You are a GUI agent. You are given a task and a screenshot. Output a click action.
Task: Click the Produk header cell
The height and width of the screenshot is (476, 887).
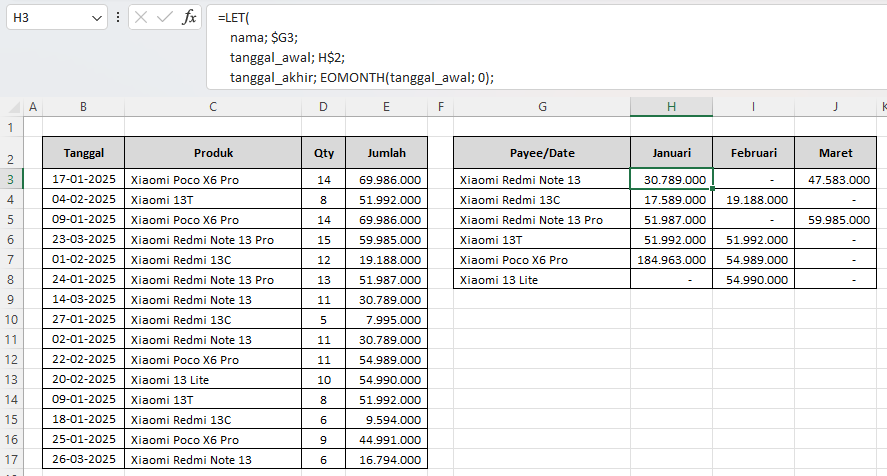tap(213, 153)
